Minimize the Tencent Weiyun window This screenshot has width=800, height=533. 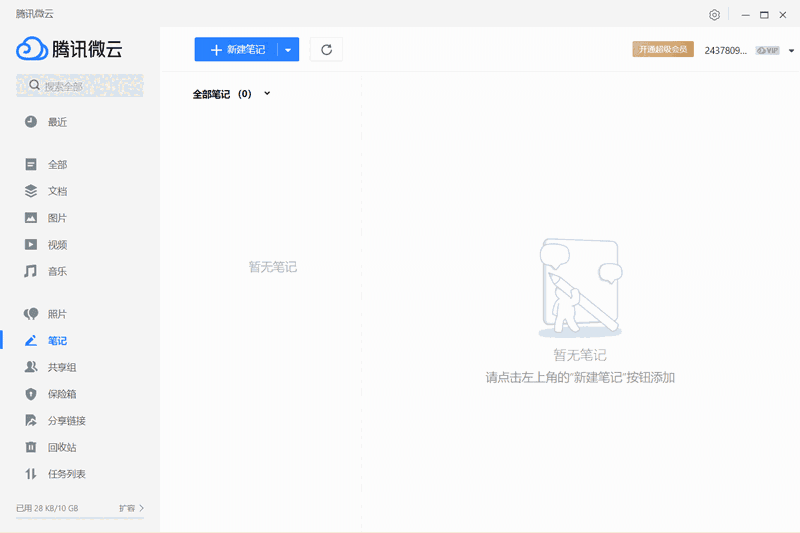[745, 15]
